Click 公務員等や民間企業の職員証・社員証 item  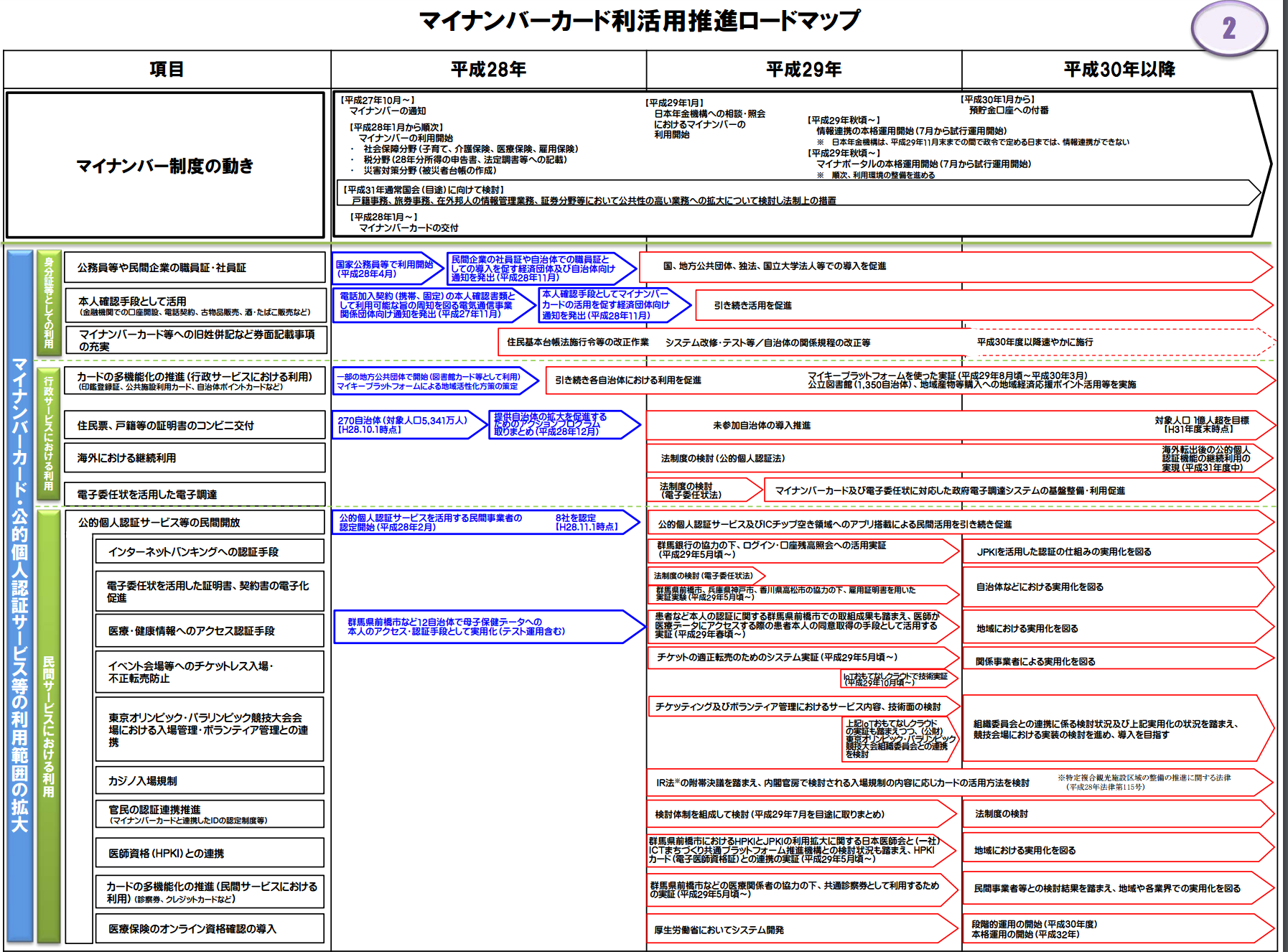click(x=195, y=267)
